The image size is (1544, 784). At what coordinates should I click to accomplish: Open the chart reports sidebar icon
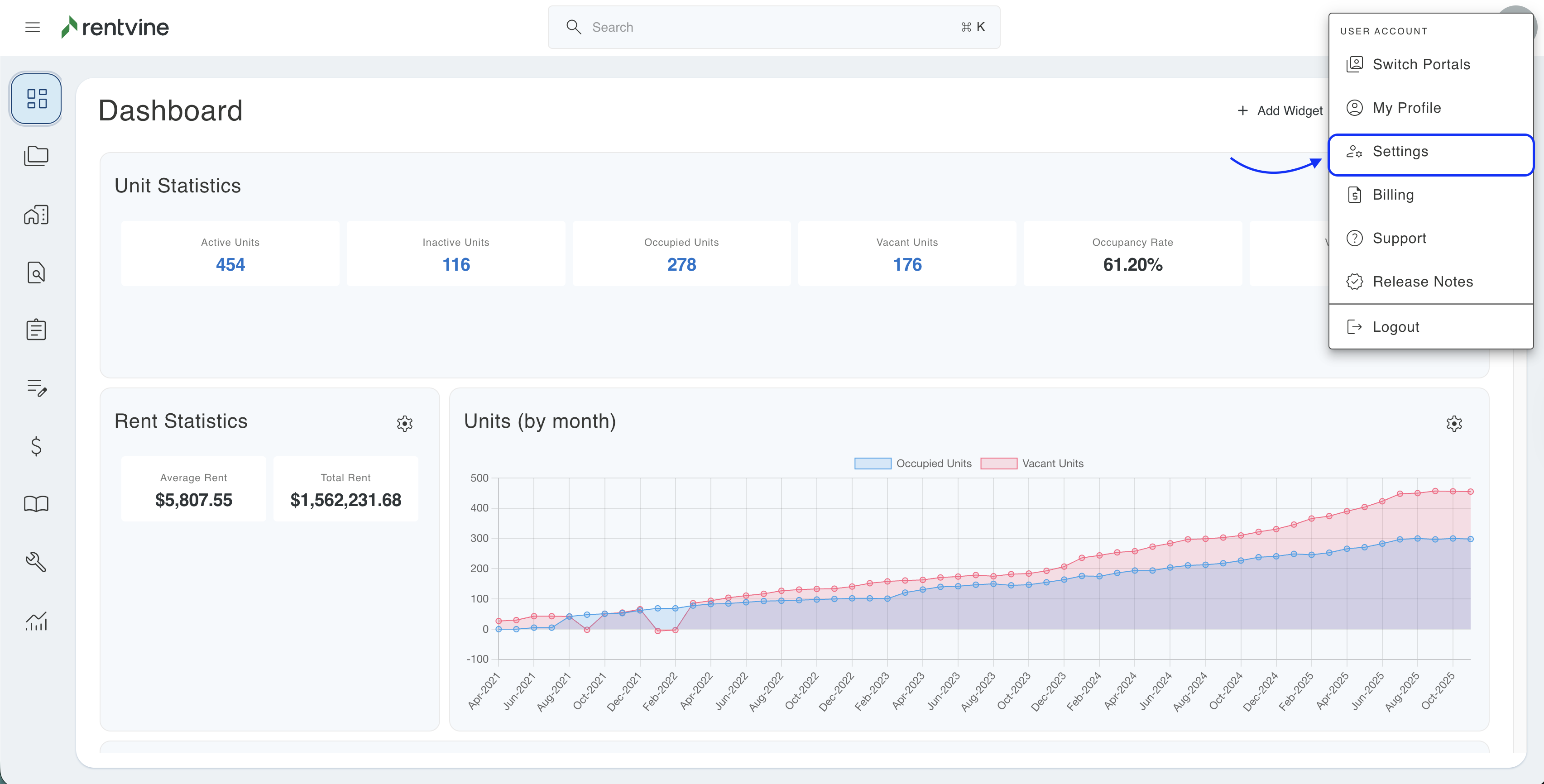pos(36,621)
